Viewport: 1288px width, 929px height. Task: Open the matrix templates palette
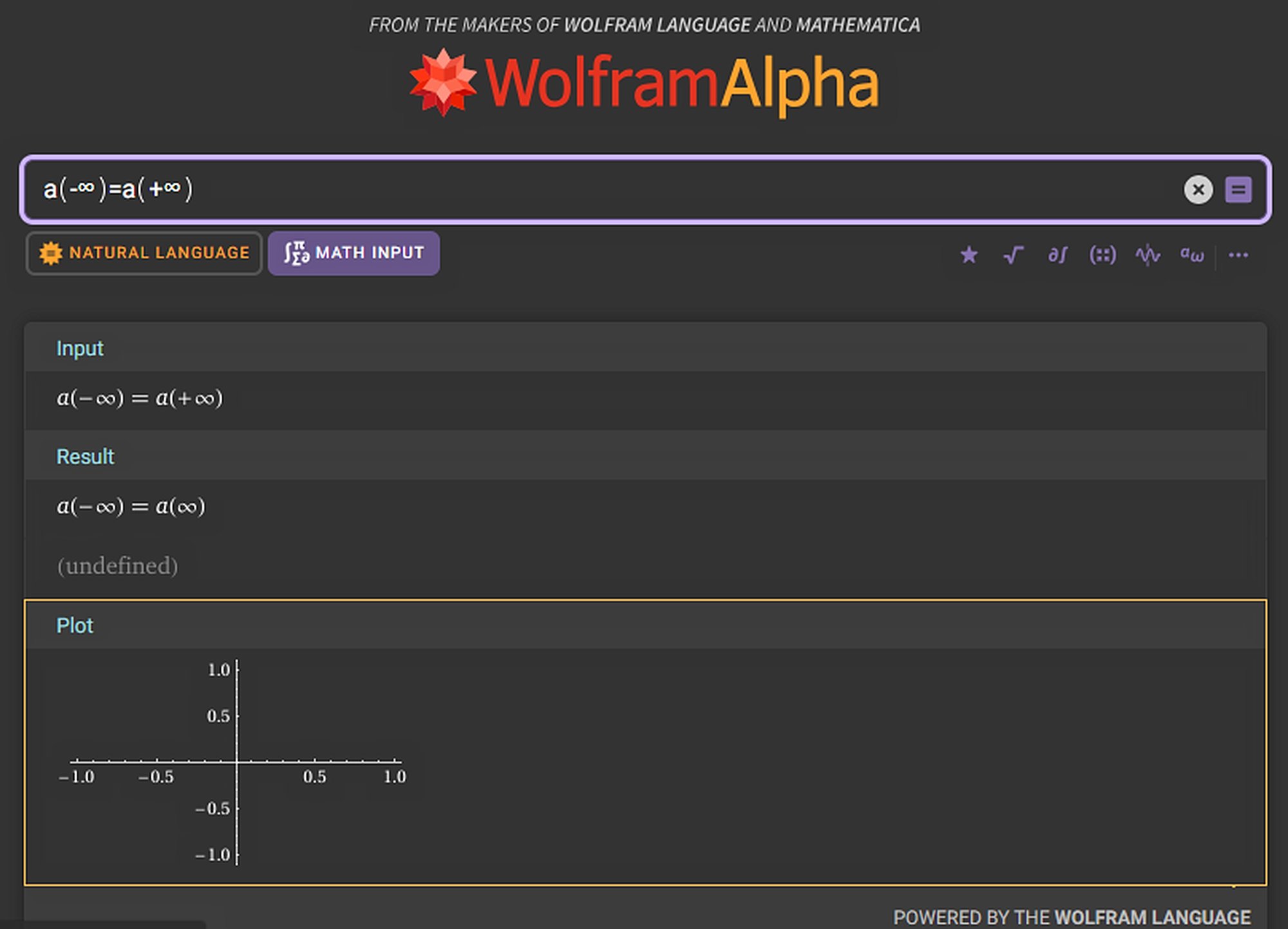(1103, 255)
